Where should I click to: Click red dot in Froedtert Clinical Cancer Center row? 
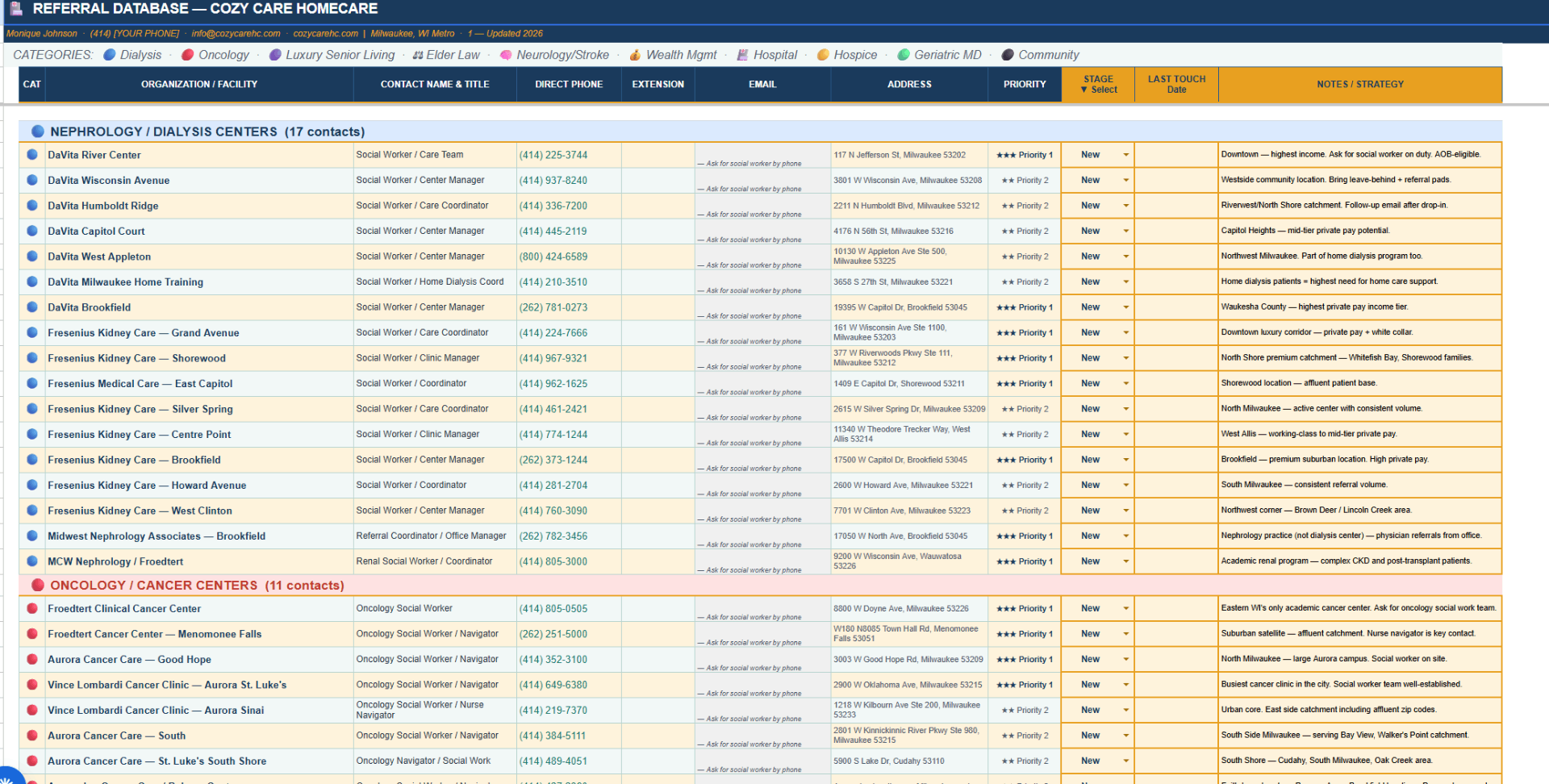coord(32,608)
